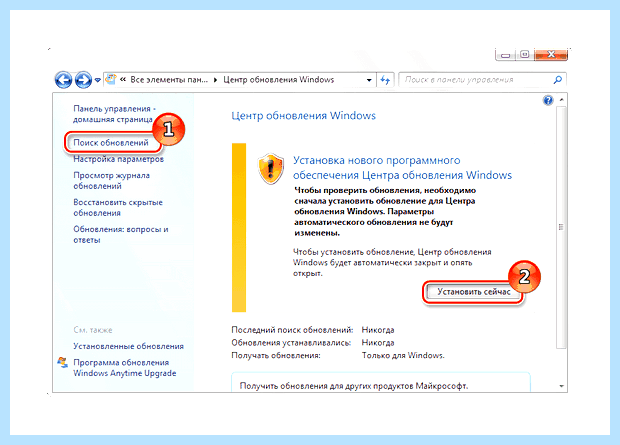Open recent pages dropdown next to Forward
Image resolution: width=620 pixels, height=445 pixels.
pos(97,80)
